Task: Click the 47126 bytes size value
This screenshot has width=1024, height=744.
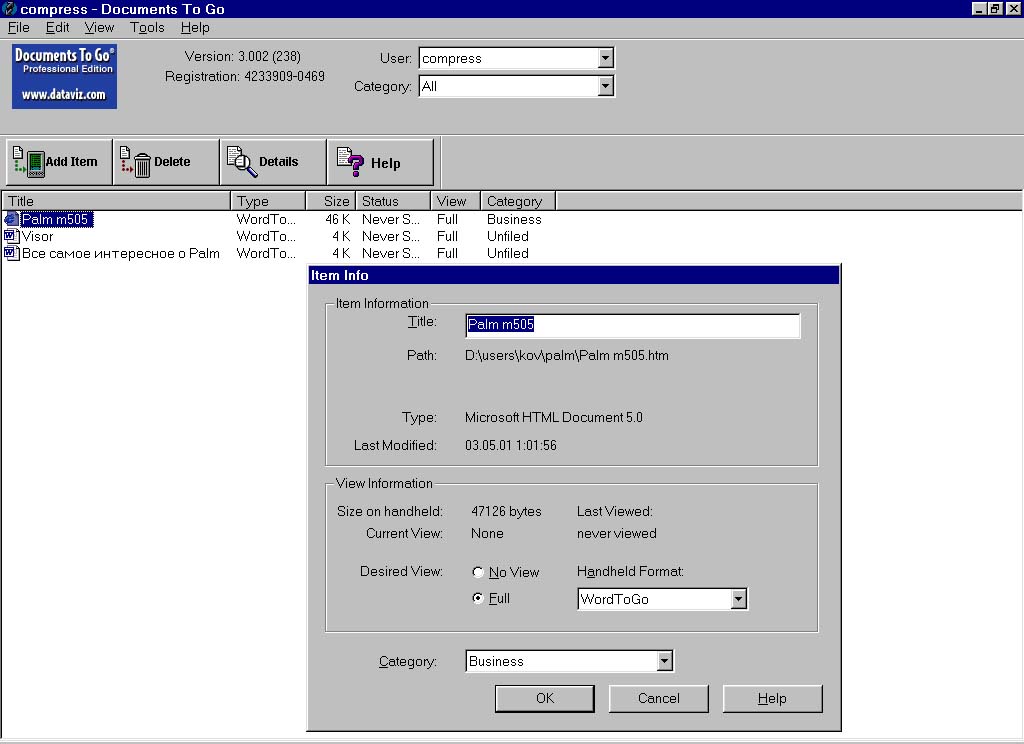Action: (x=506, y=511)
